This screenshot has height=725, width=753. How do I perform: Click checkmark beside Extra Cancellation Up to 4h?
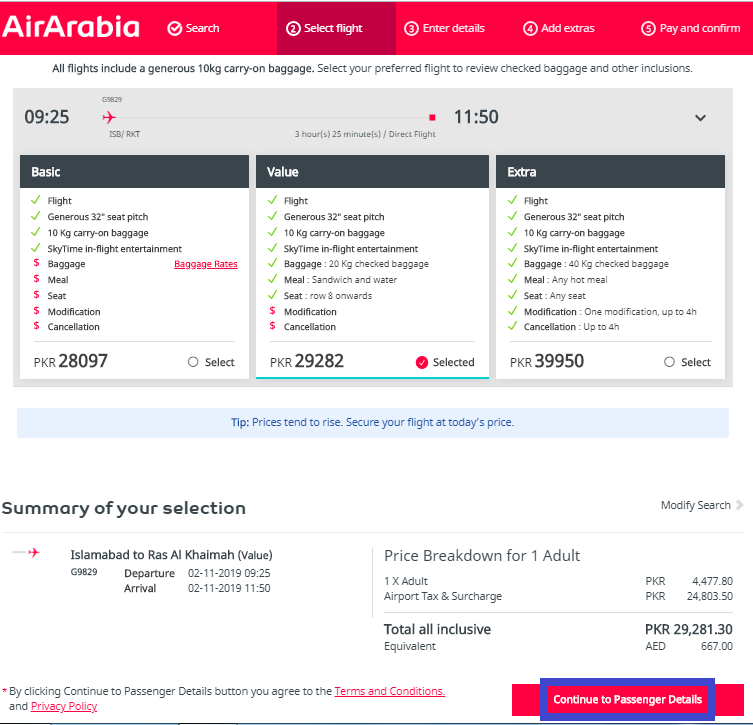[512, 326]
